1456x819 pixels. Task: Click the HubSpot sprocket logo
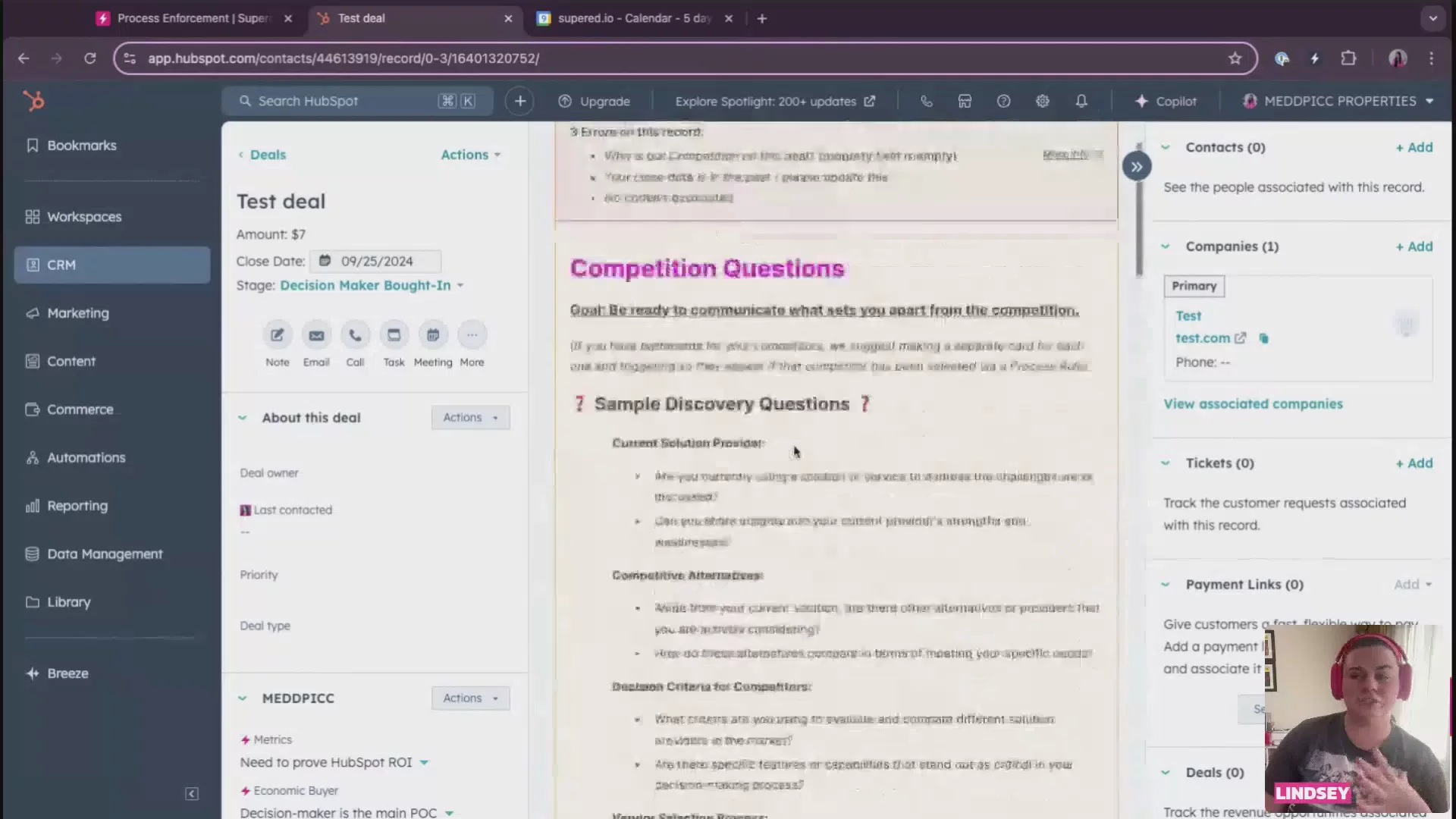tap(33, 101)
